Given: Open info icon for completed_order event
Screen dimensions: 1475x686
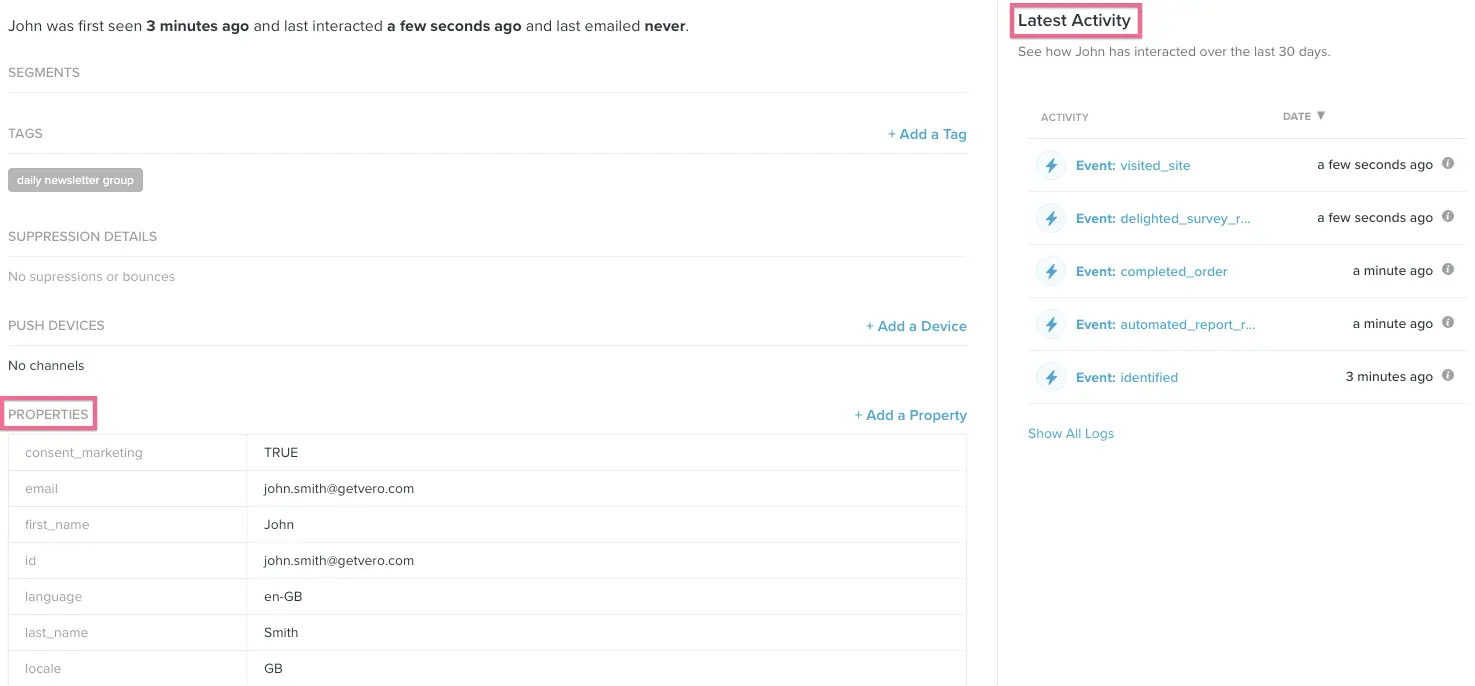Looking at the screenshot, I should click(x=1447, y=270).
